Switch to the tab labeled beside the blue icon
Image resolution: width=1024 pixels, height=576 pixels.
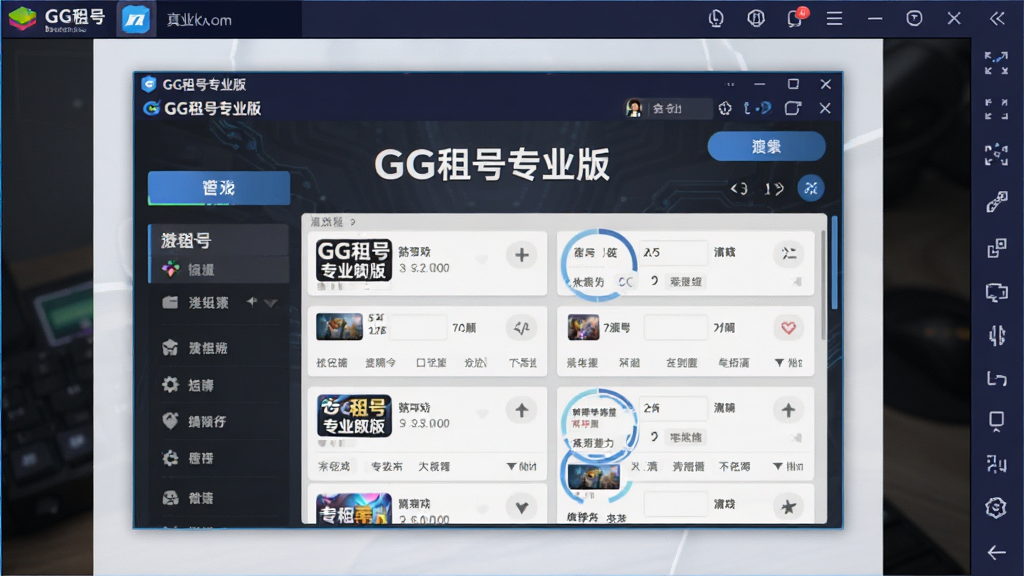199,20
